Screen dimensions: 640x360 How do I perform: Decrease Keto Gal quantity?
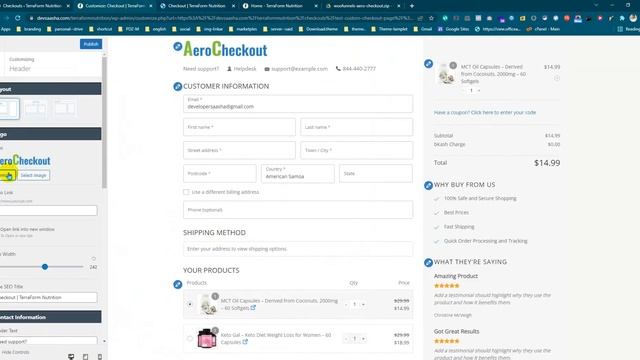346,339
